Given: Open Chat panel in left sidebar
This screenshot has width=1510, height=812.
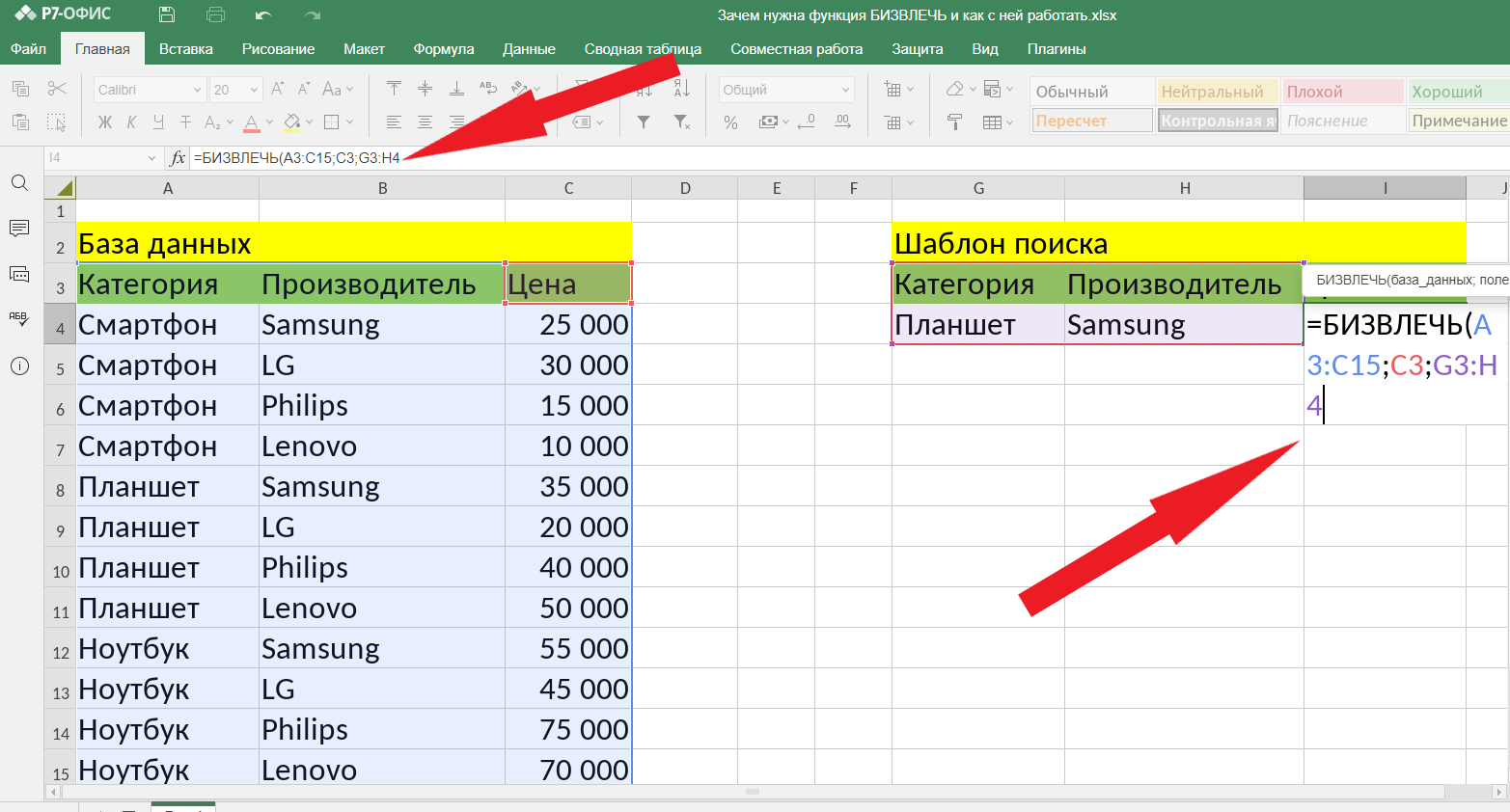Looking at the screenshot, I should (x=19, y=274).
